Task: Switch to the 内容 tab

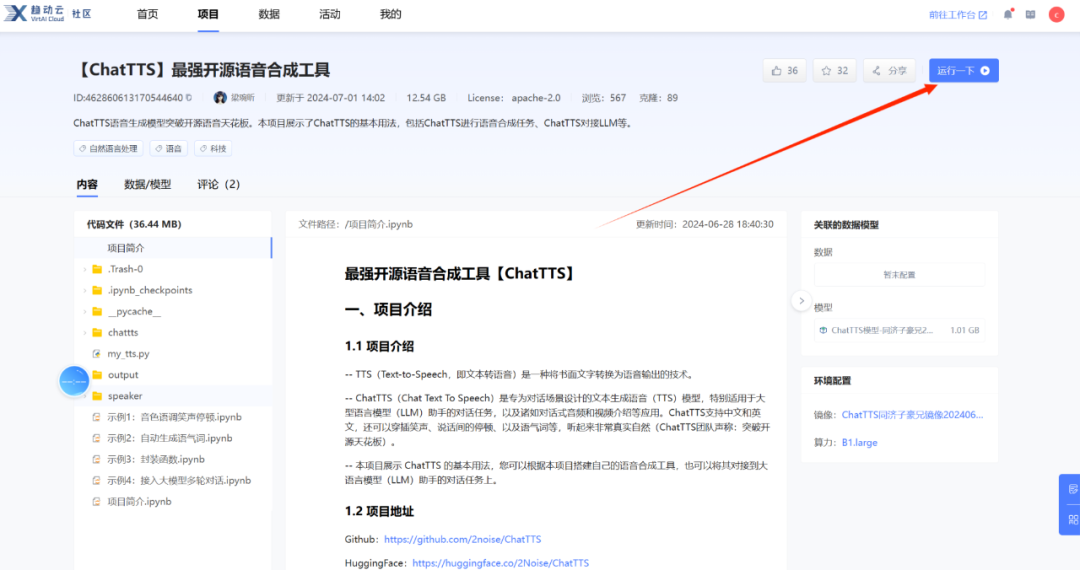Action: point(87,184)
